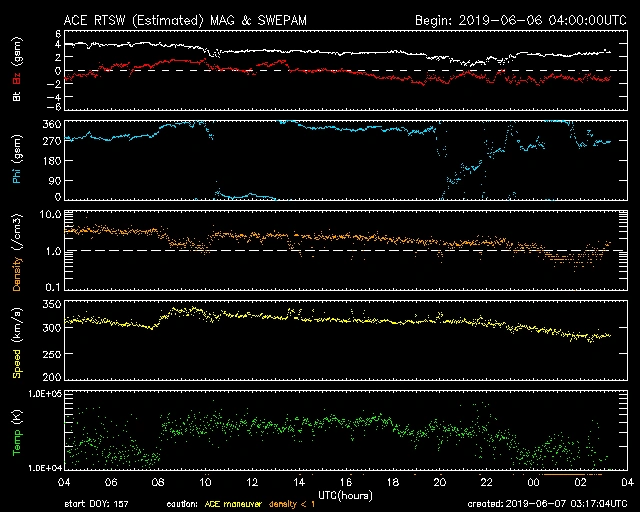
Task: Click the blue 'Phi (gsm)' axis label
Action: tap(17, 160)
